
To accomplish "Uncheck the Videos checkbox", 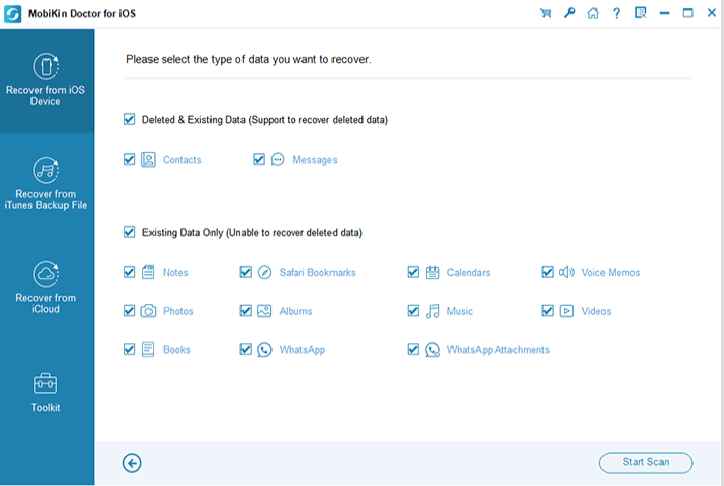I will click(547, 311).
